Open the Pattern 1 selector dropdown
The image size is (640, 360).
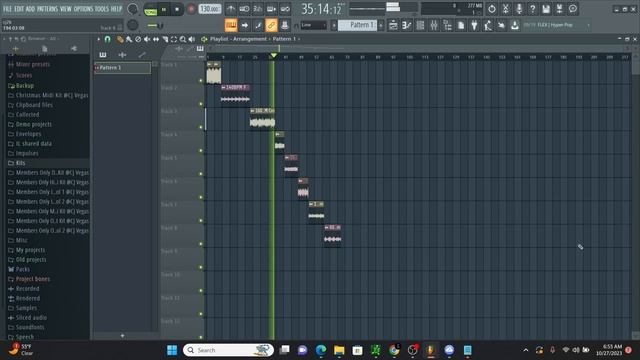pyautogui.click(x=357, y=25)
